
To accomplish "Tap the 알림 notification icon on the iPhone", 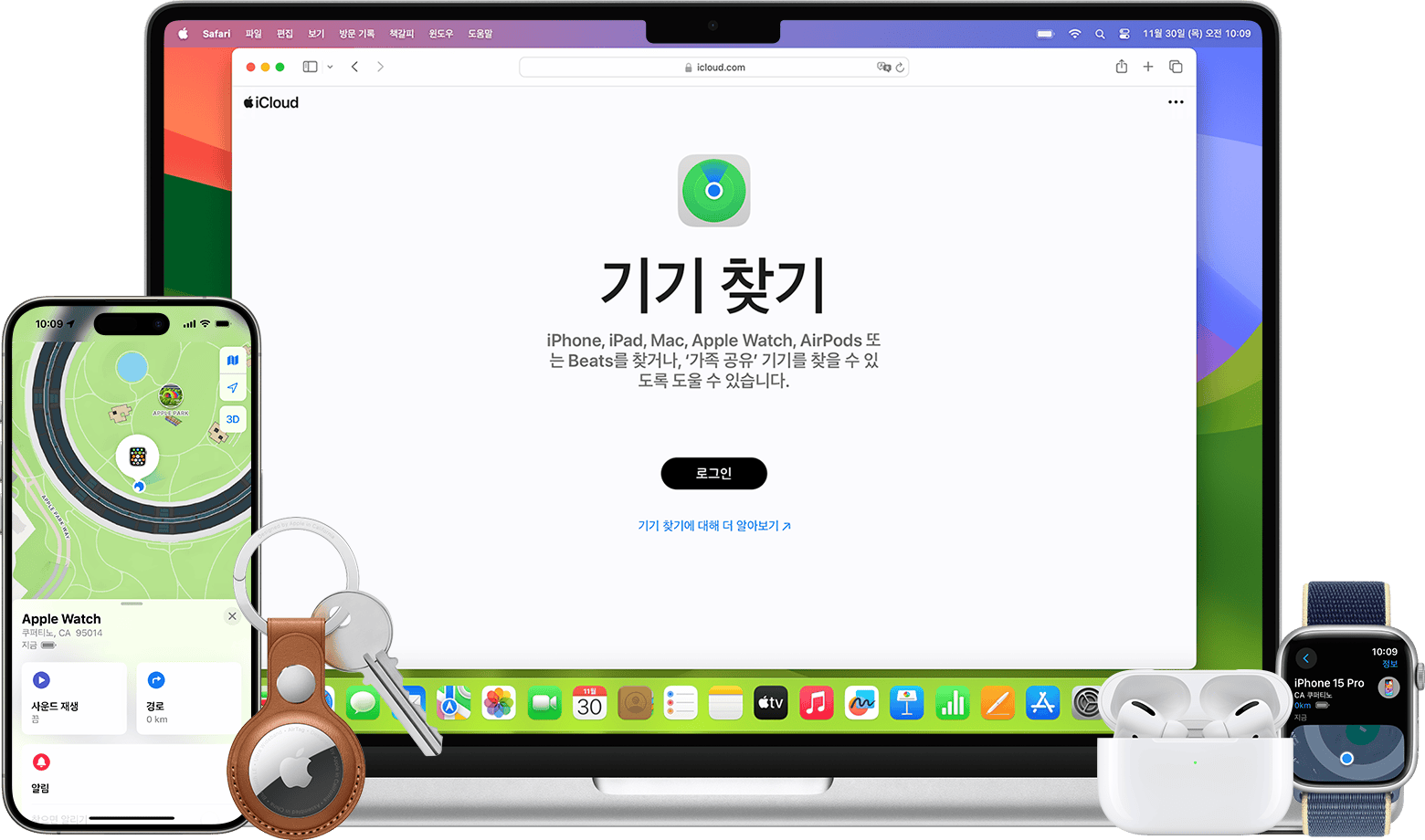I will pyautogui.click(x=41, y=762).
